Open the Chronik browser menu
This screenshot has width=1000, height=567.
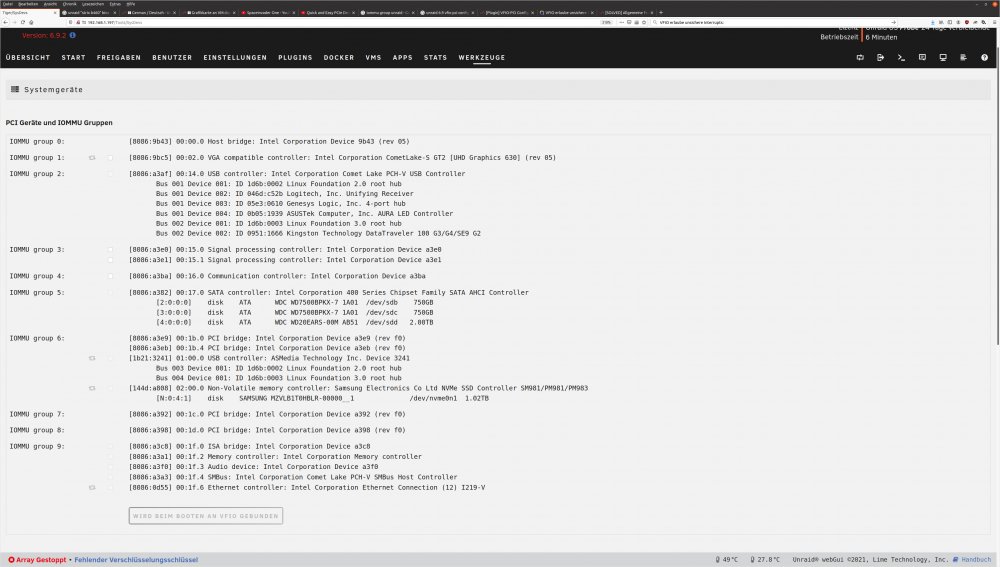pyautogui.click(x=70, y=4)
